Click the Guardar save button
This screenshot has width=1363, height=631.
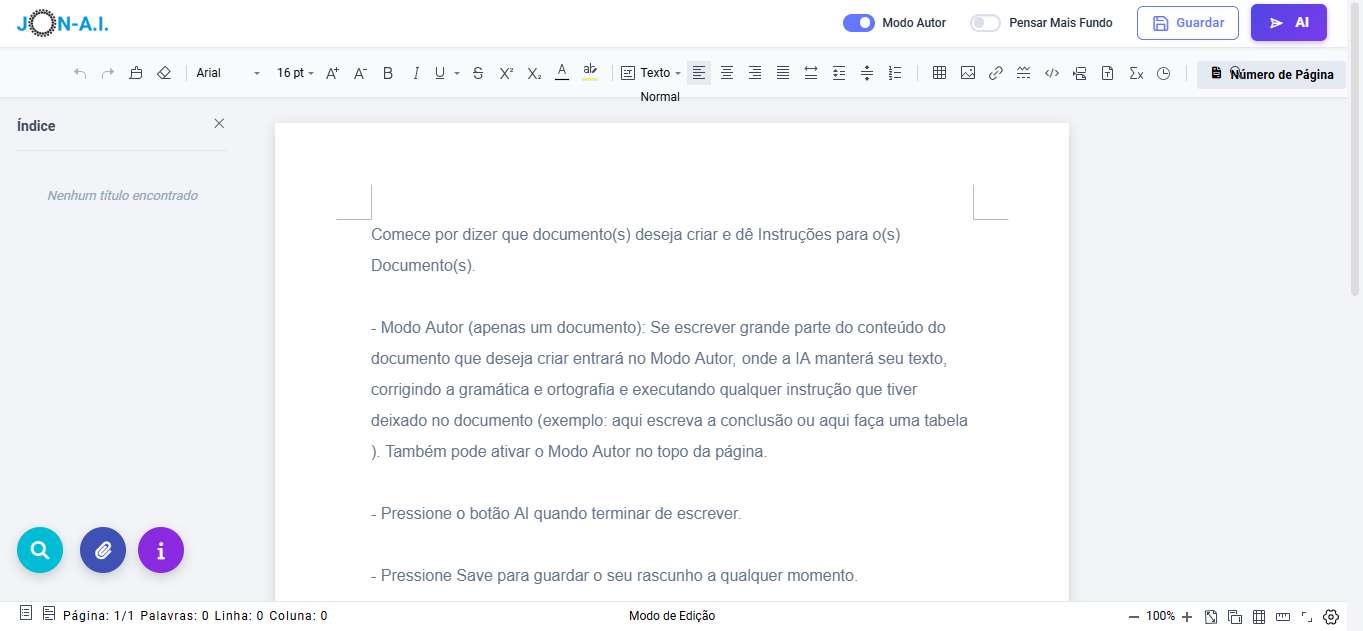1188,23
